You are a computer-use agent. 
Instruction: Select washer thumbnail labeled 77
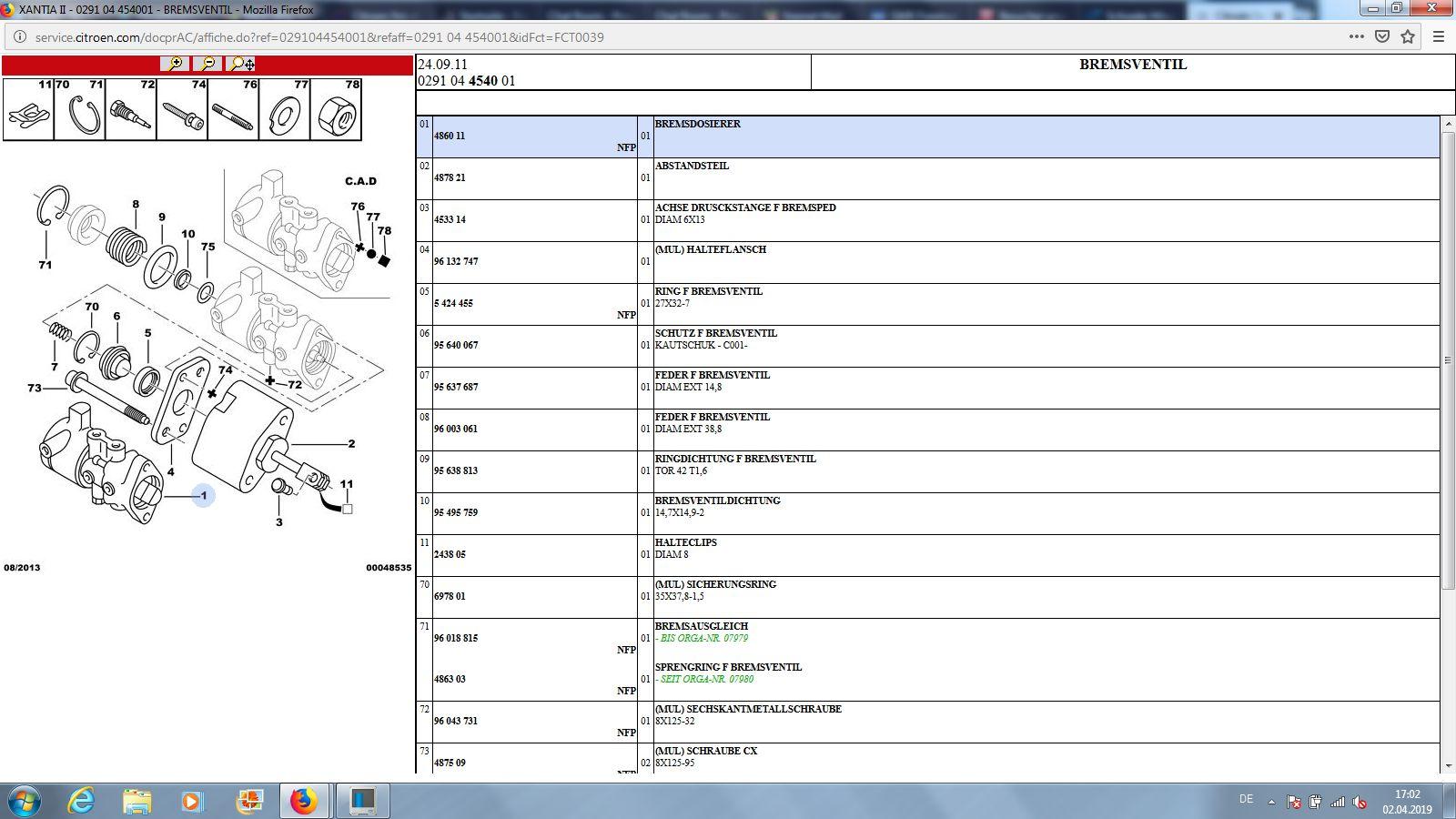pos(285,109)
